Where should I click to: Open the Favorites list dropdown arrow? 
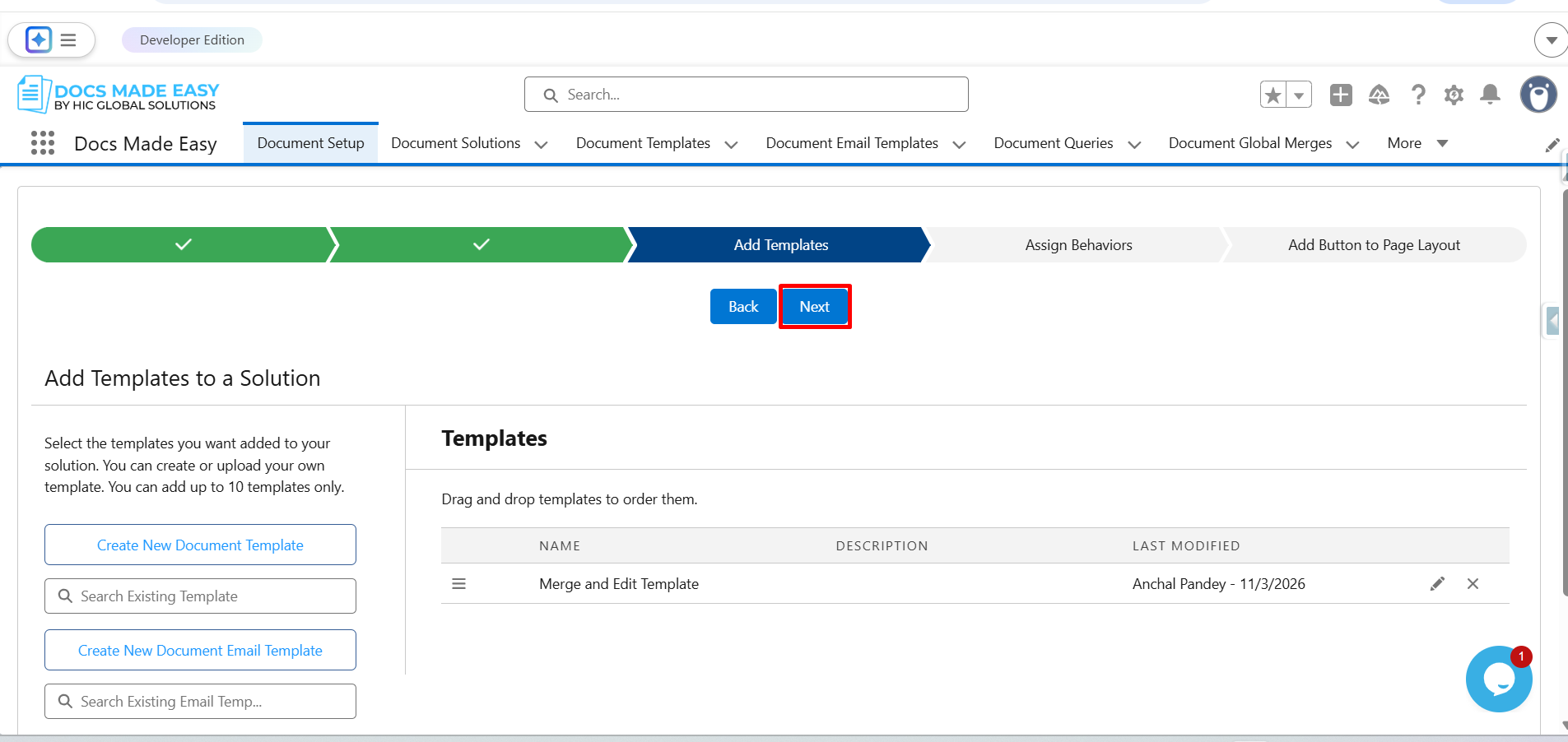coord(1299,95)
